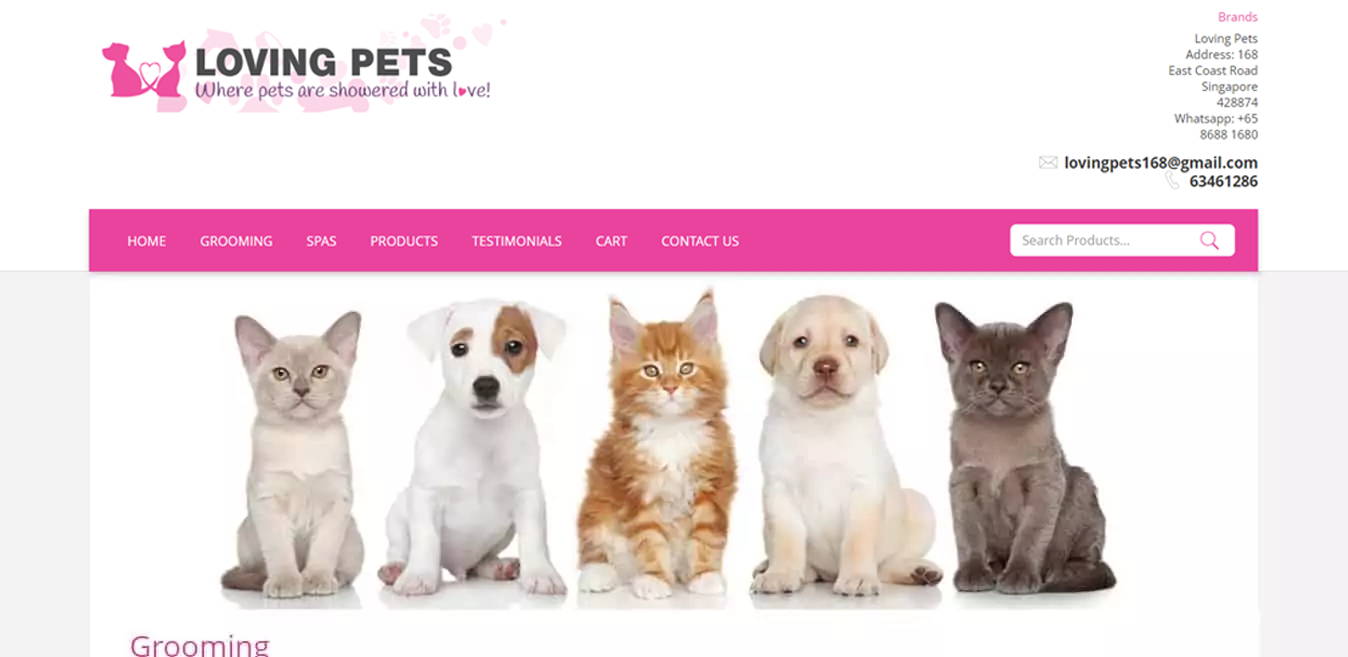Click the dark gray cat in the banner
The image size is (1348, 657).
pos(1020,448)
